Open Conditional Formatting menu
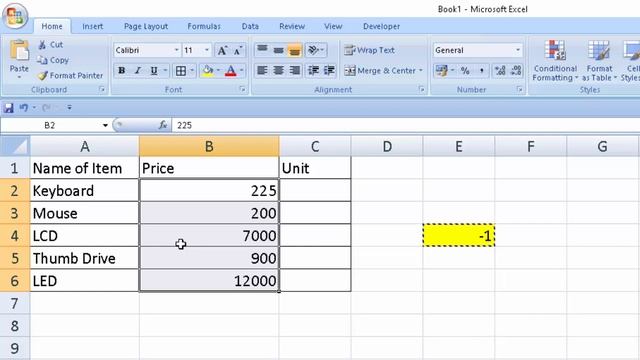The image size is (640, 360). click(x=555, y=61)
